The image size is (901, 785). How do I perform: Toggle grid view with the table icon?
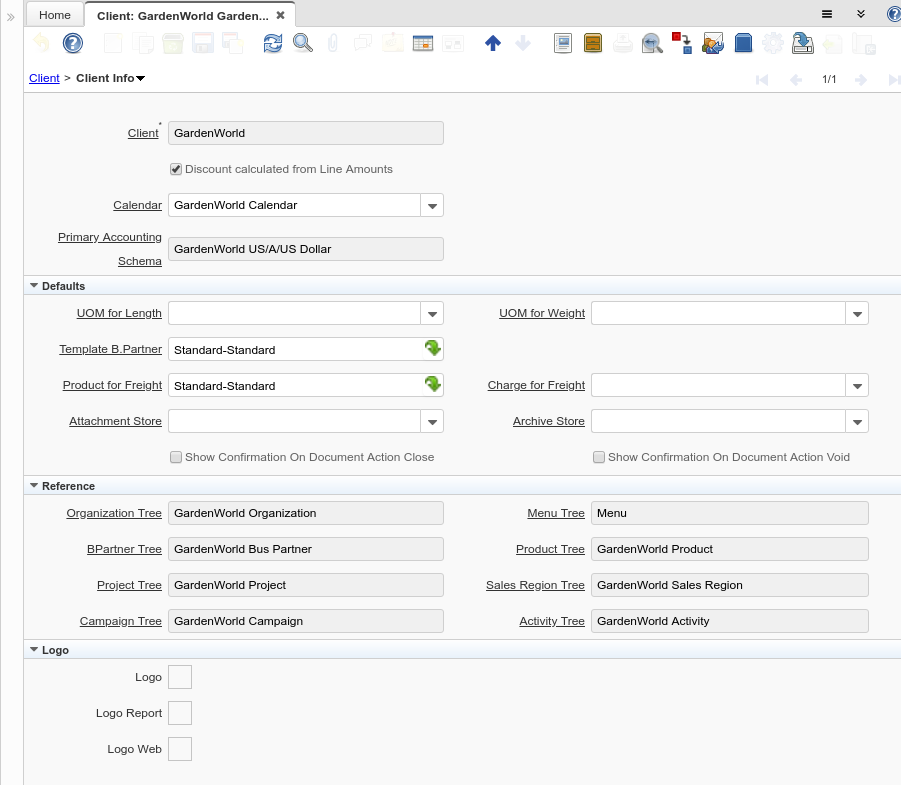[x=422, y=43]
